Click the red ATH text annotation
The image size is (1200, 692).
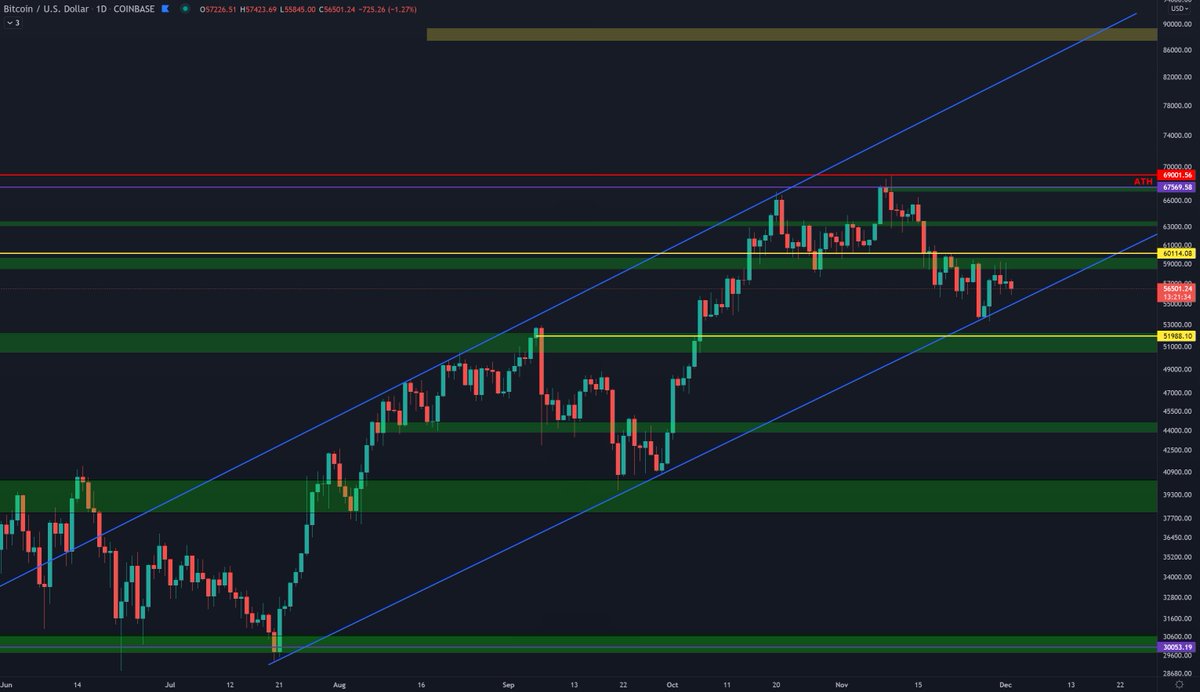tap(1143, 182)
